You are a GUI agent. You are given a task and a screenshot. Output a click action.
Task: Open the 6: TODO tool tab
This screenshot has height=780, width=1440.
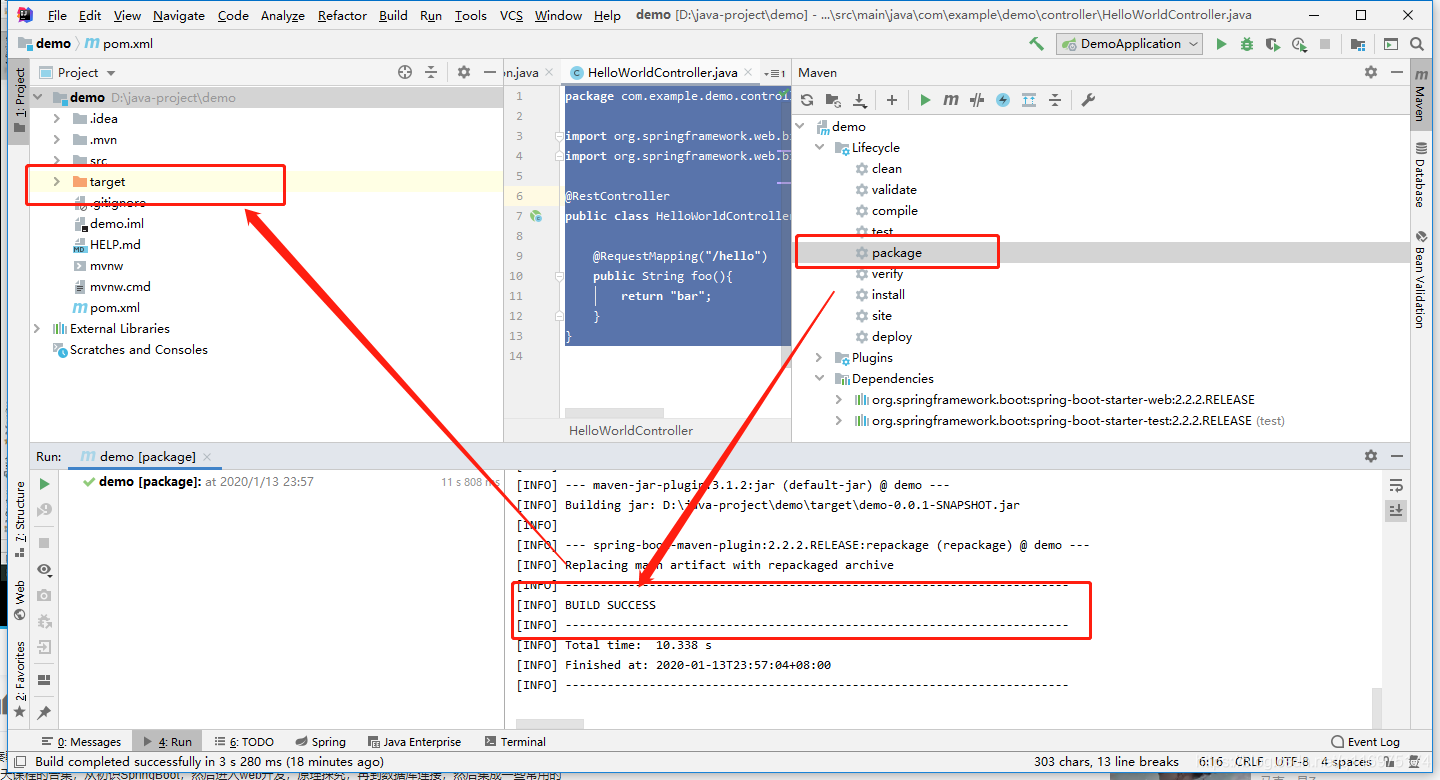click(244, 742)
